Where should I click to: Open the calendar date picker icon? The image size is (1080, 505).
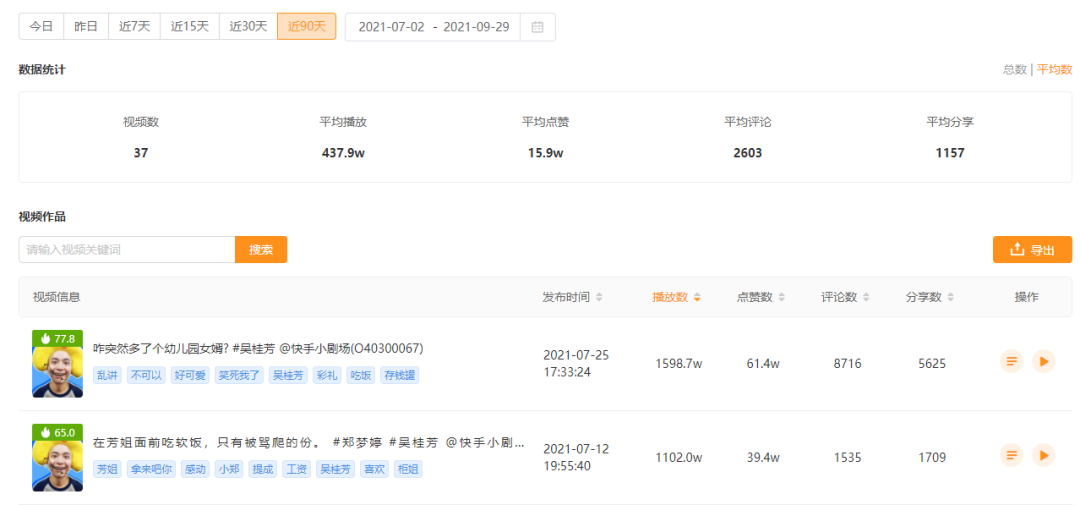(538, 27)
